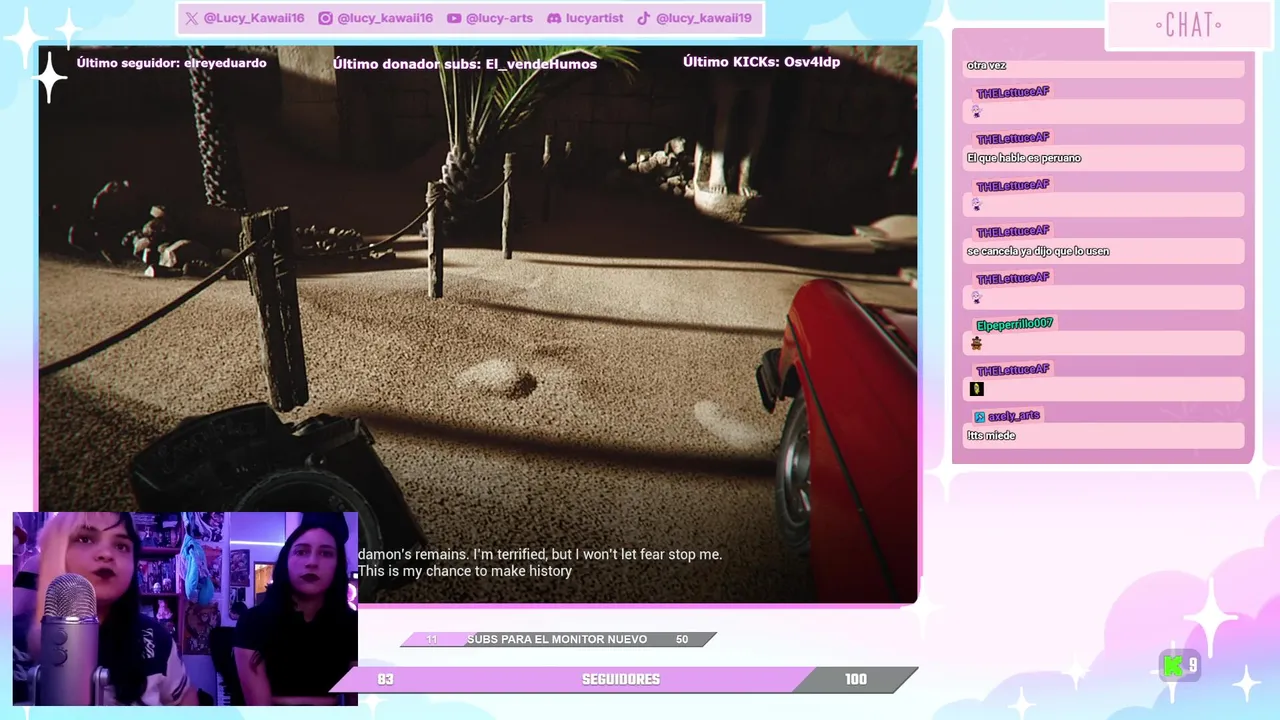The image size is (1280, 720).
Task: Click the 'Último seguidor: elreyeduardo' label
Action: click(172, 63)
